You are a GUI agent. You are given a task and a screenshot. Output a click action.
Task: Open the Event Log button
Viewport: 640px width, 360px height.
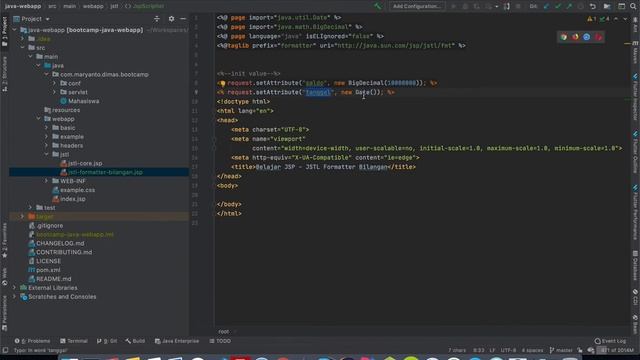610,341
